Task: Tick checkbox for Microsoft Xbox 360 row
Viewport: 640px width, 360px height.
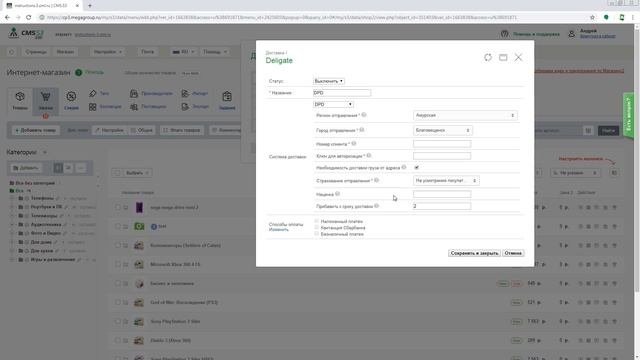Action: (x=118, y=264)
